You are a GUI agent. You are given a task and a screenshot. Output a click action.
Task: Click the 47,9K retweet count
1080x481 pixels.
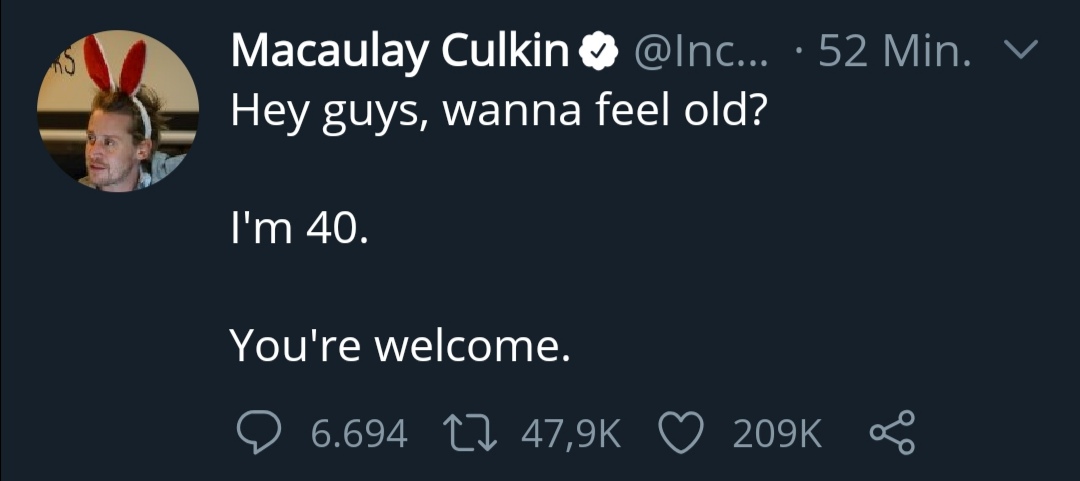[x=572, y=434]
